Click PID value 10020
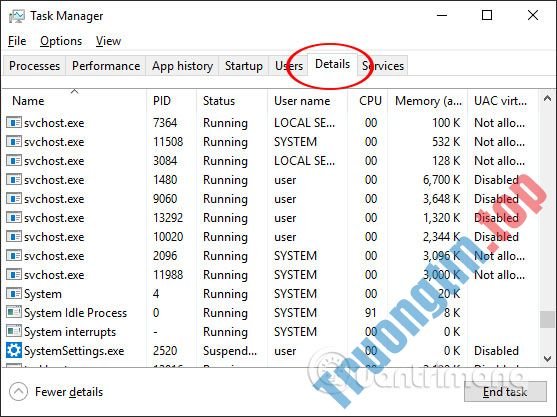The height and width of the screenshot is (417, 557). (168, 237)
